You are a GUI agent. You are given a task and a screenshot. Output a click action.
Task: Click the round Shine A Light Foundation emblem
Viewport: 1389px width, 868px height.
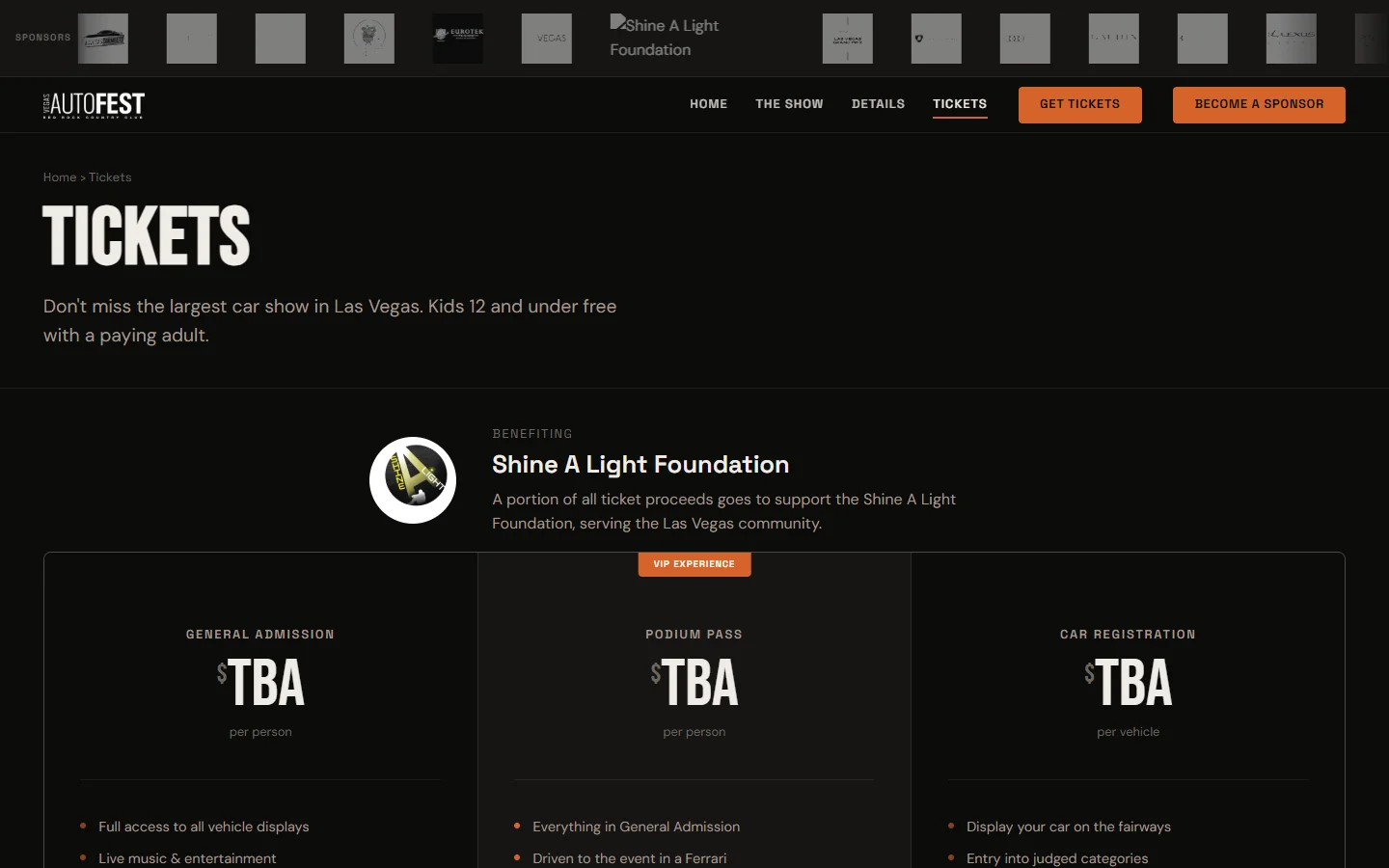[413, 480]
